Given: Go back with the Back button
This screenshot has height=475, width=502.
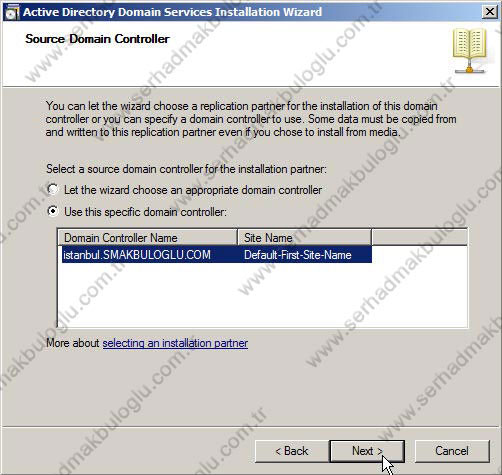Looking at the screenshot, I should (x=292, y=451).
